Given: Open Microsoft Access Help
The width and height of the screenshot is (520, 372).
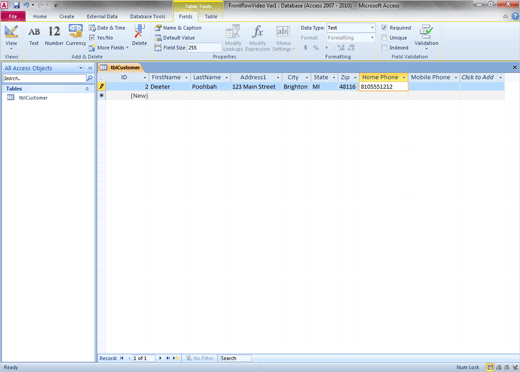Looking at the screenshot, I should click(515, 16).
